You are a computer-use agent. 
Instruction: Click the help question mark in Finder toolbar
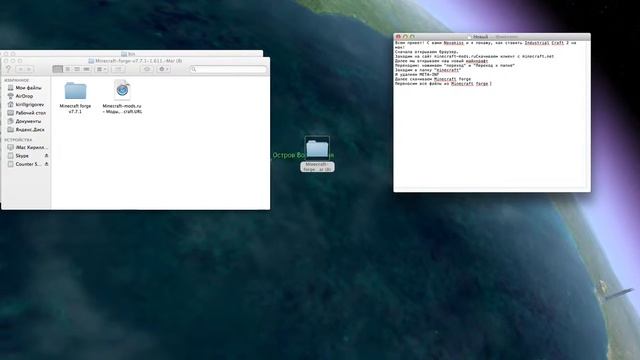click(x=8, y=69)
